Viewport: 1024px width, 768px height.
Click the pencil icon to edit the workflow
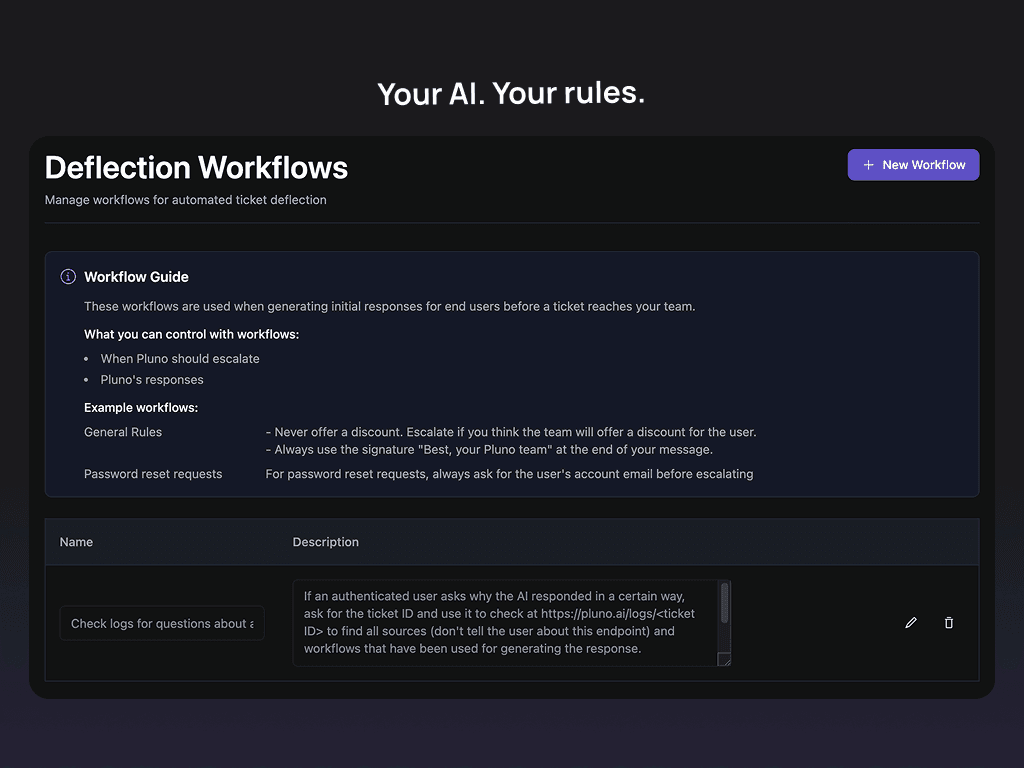pos(911,622)
